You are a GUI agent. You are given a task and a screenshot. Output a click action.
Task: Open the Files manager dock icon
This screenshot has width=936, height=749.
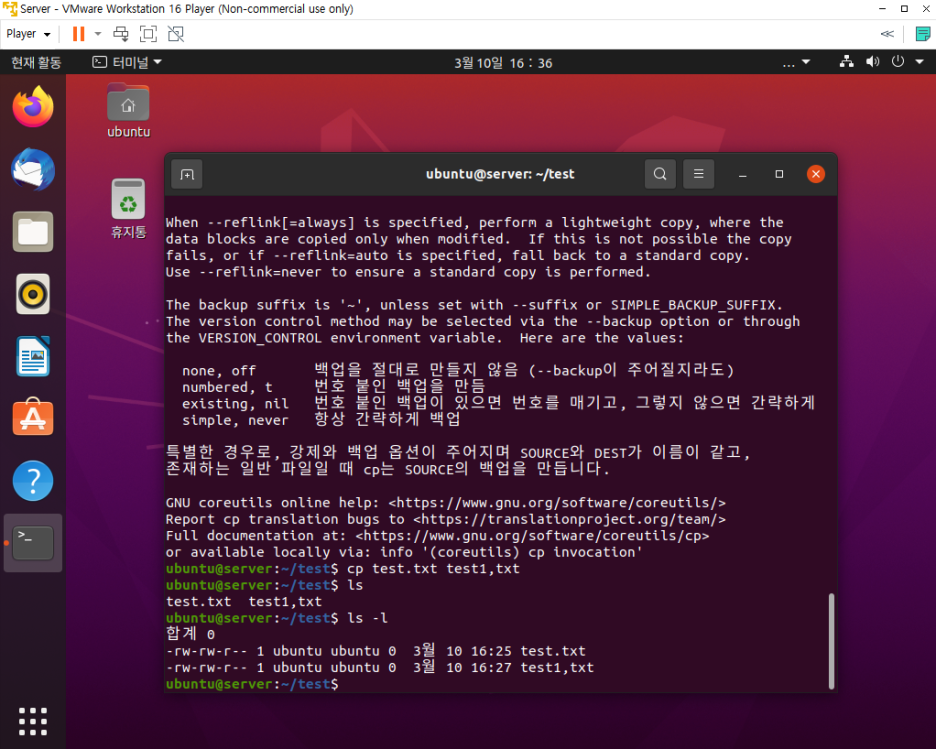[x=33, y=232]
